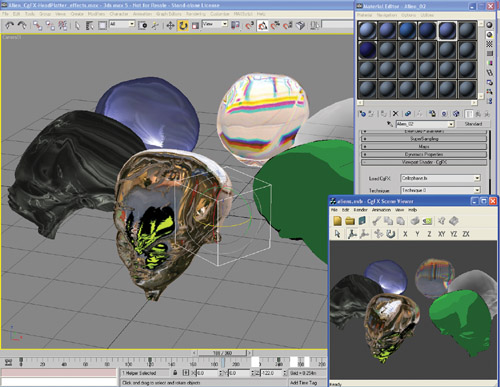Open the Select by Name list tool
The height and width of the screenshot is (387, 500).
point(90,26)
